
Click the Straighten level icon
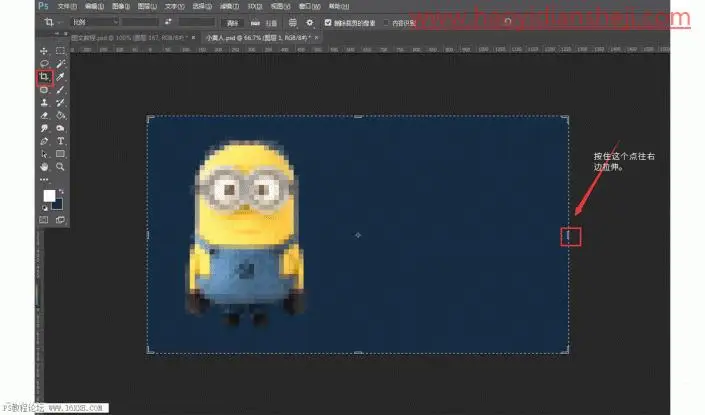pos(255,22)
